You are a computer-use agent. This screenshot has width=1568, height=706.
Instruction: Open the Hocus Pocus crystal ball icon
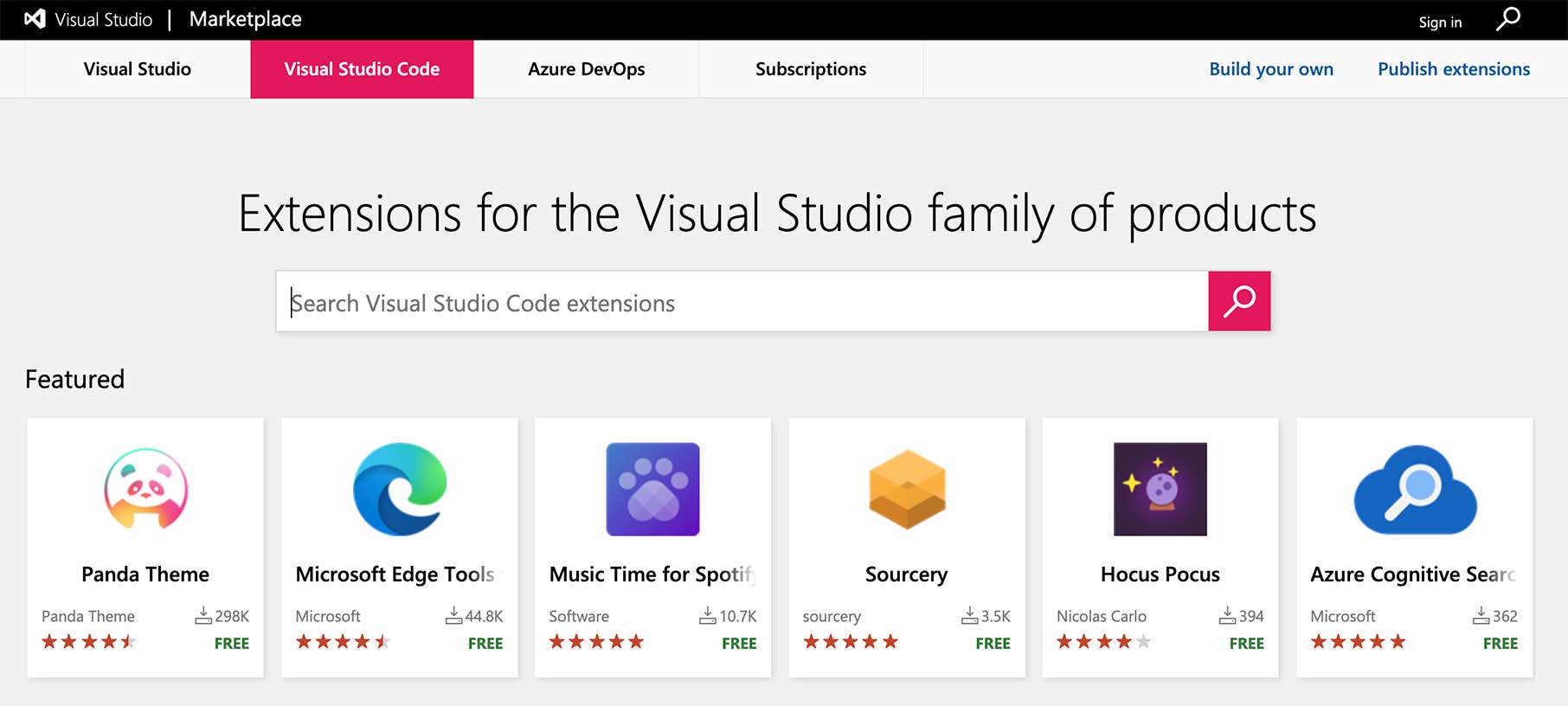(x=1160, y=489)
